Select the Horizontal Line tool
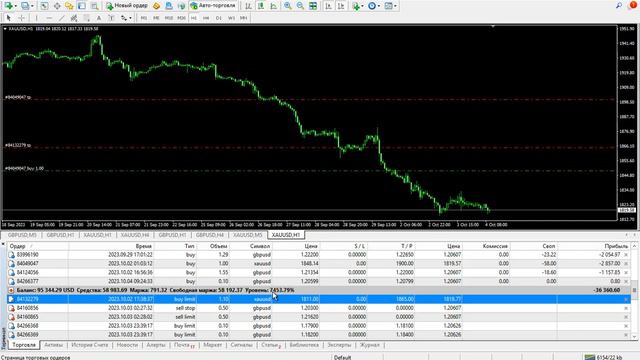Viewport: 640px width, 360px height. tap(49, 18)
